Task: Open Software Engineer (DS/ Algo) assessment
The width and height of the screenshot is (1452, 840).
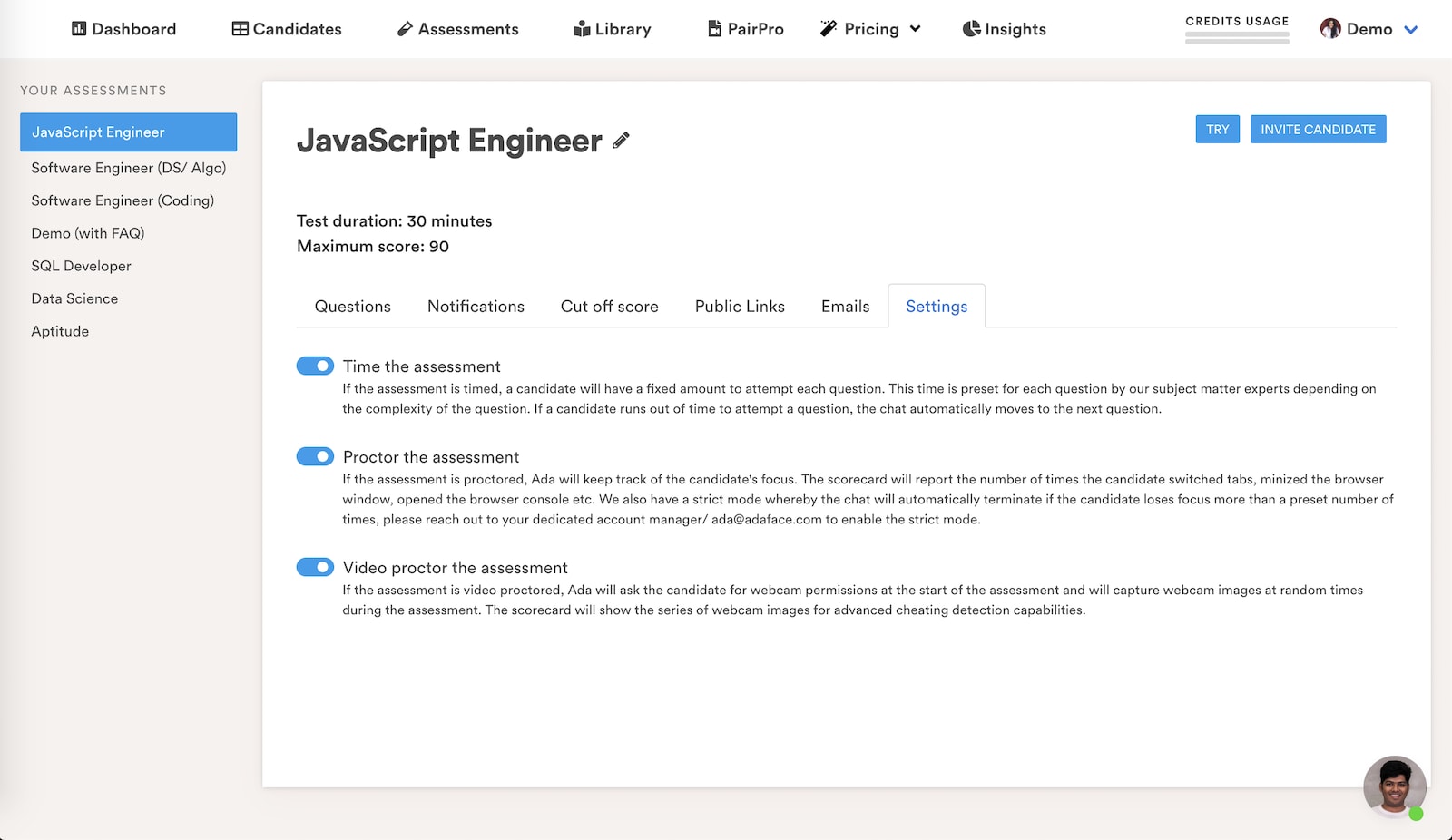Action: pyautogui.click(x=128, y=168)
